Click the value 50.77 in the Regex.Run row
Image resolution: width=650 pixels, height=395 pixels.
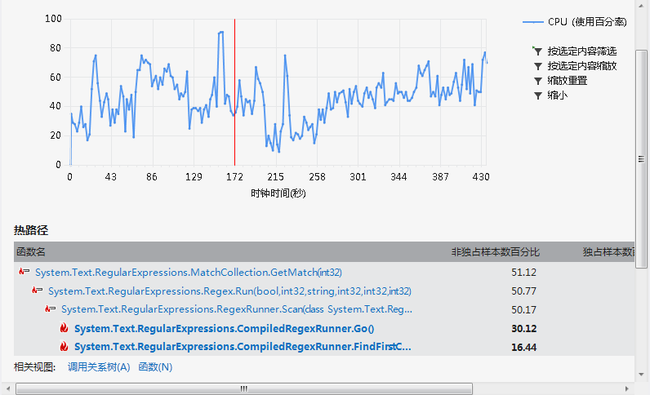pyautogui.click(x=524, y=291)
